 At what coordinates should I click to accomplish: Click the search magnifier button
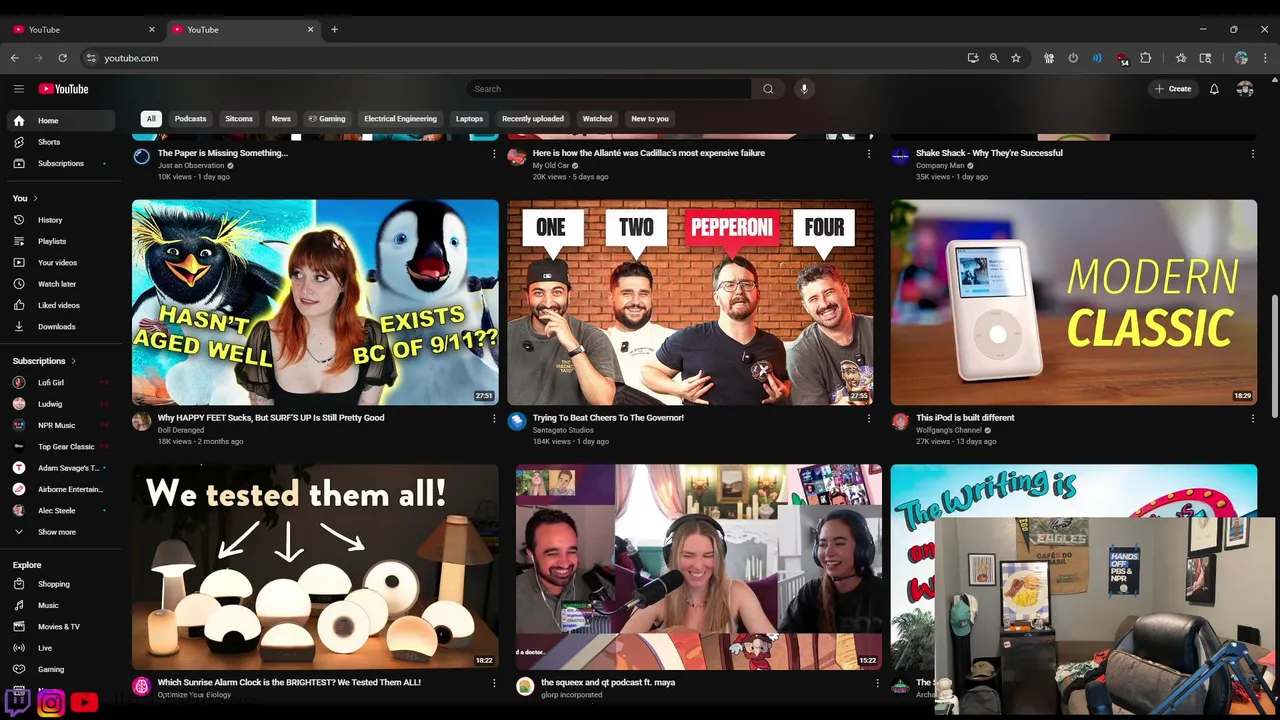point(768,89)
